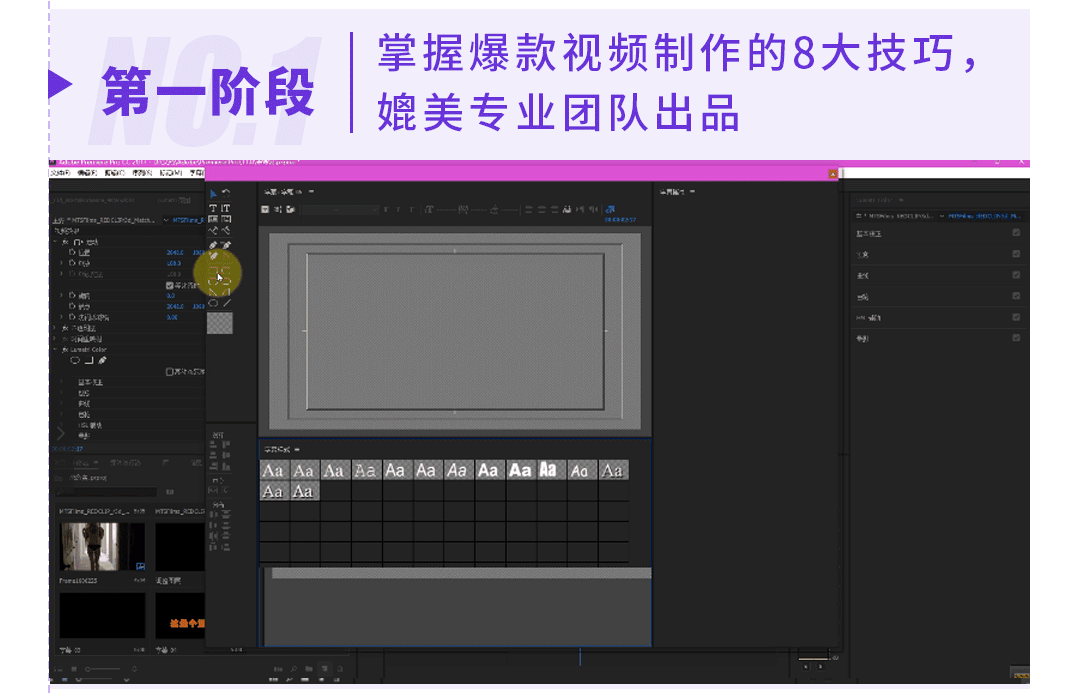Toggle 色轮 checkbox in Lumetri Color panel
Image resolution: width=1080 pixels, height=694 pixels.
(1016, 296)
